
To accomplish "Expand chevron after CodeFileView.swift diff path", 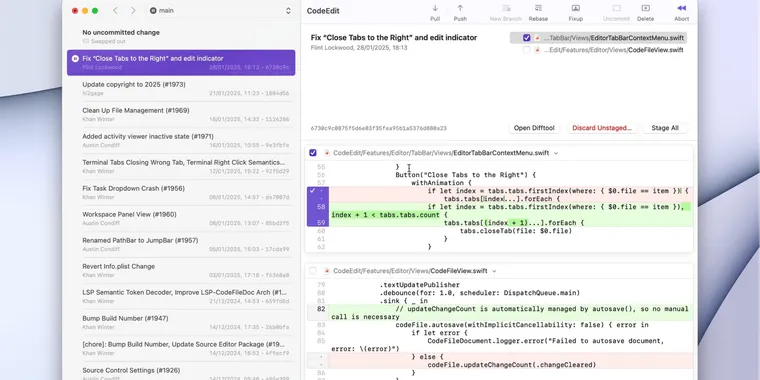I will [x=494, y=271].
